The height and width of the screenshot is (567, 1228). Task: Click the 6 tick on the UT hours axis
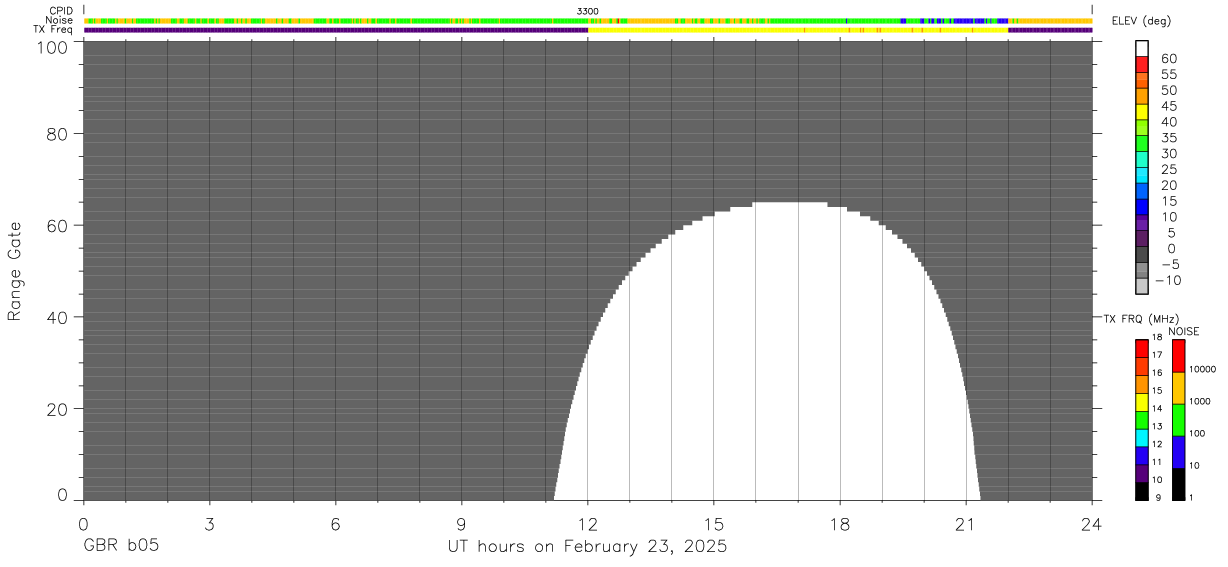click(x=335, y=523)
